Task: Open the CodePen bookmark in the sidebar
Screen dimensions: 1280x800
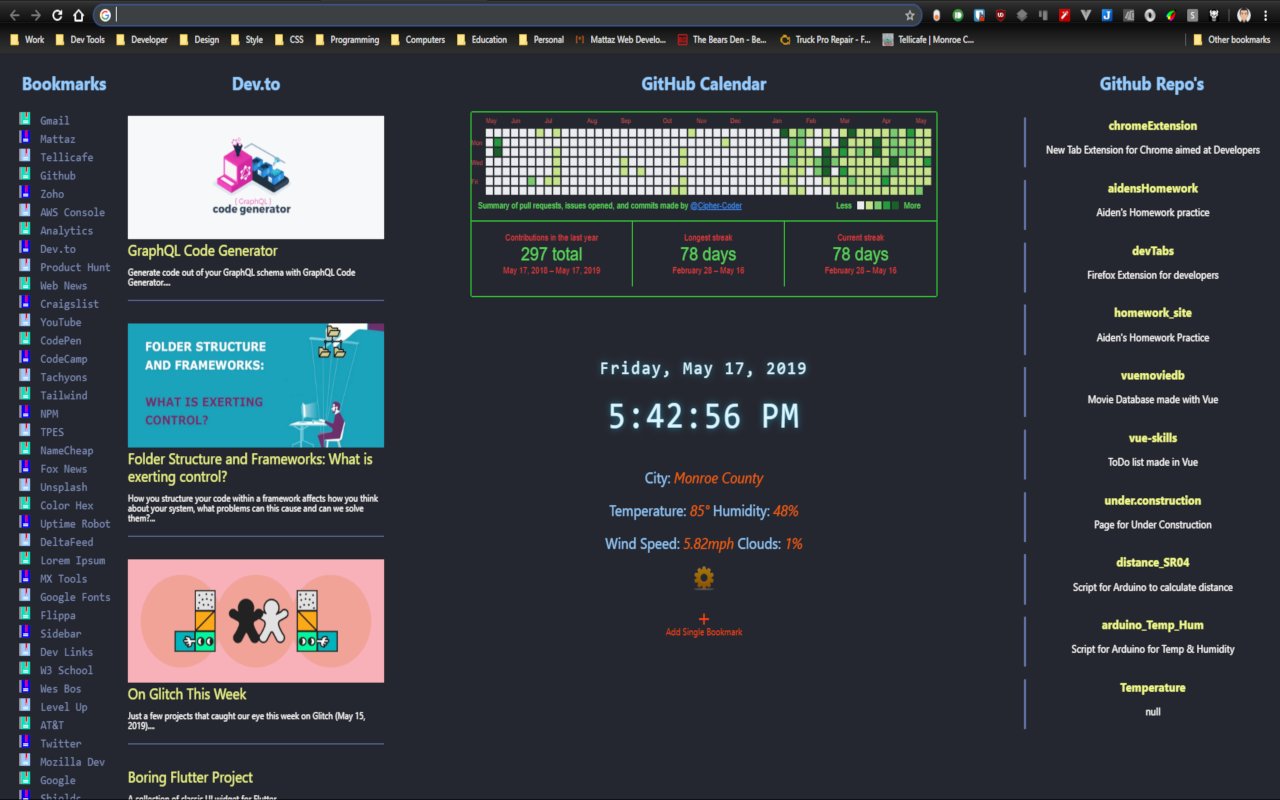Action: coord(60,340)
